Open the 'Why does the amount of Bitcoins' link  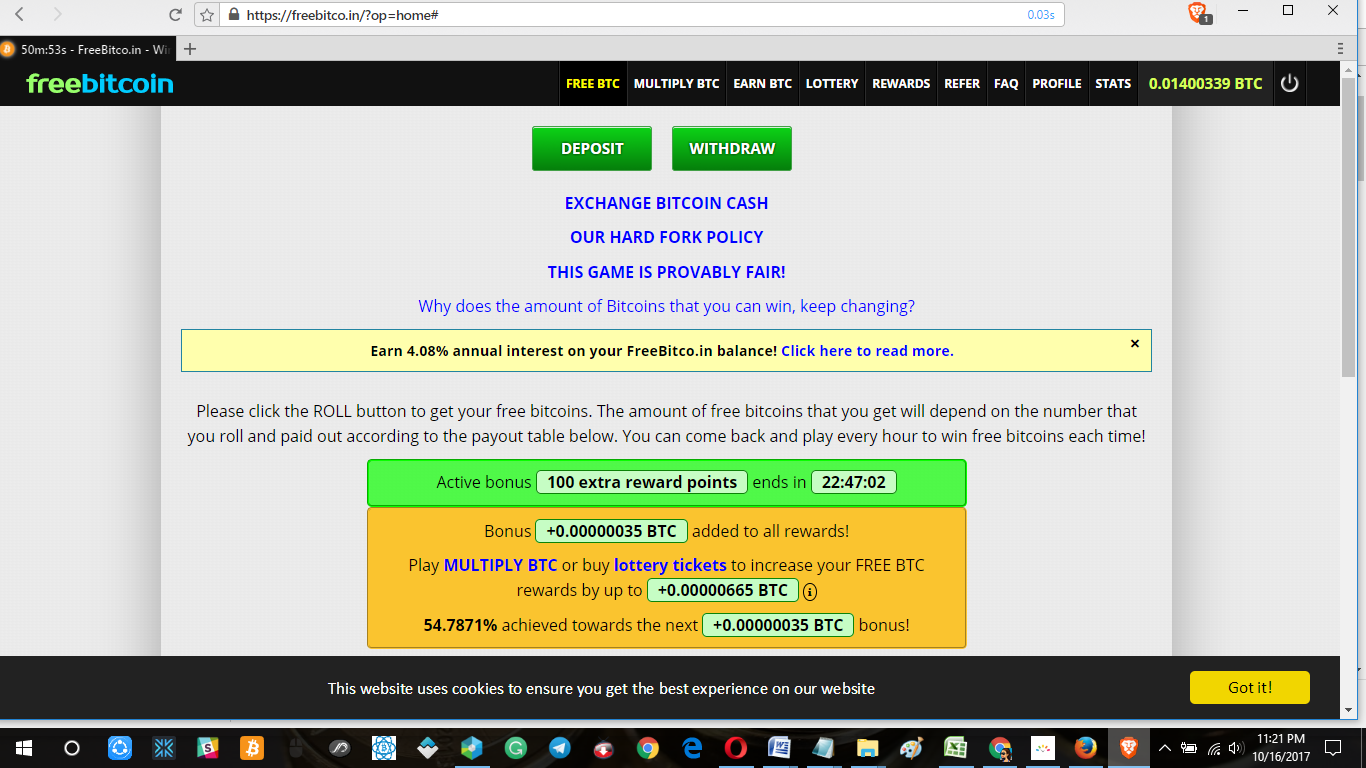667,306
